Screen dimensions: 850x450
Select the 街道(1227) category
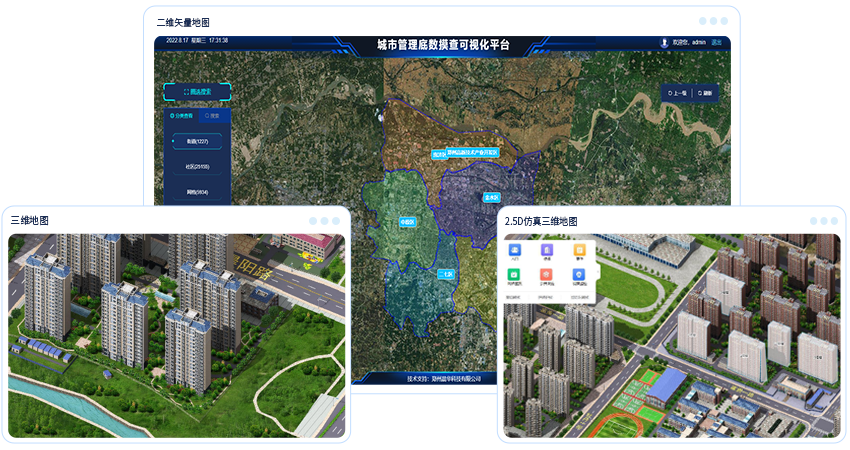click(x=197, y=142)
